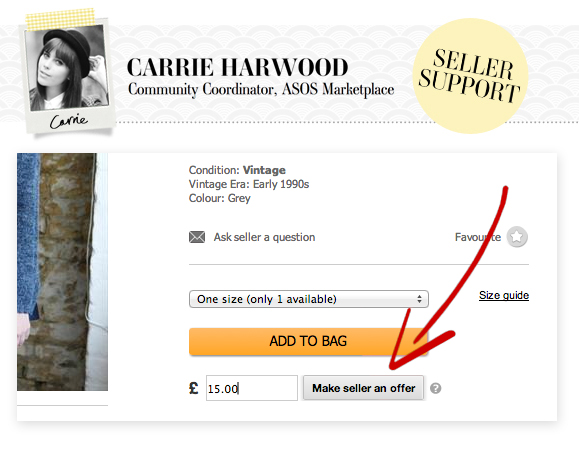Click the offer price input field
580x449 pixels.
pyautogui.click(x=252, y=388)
